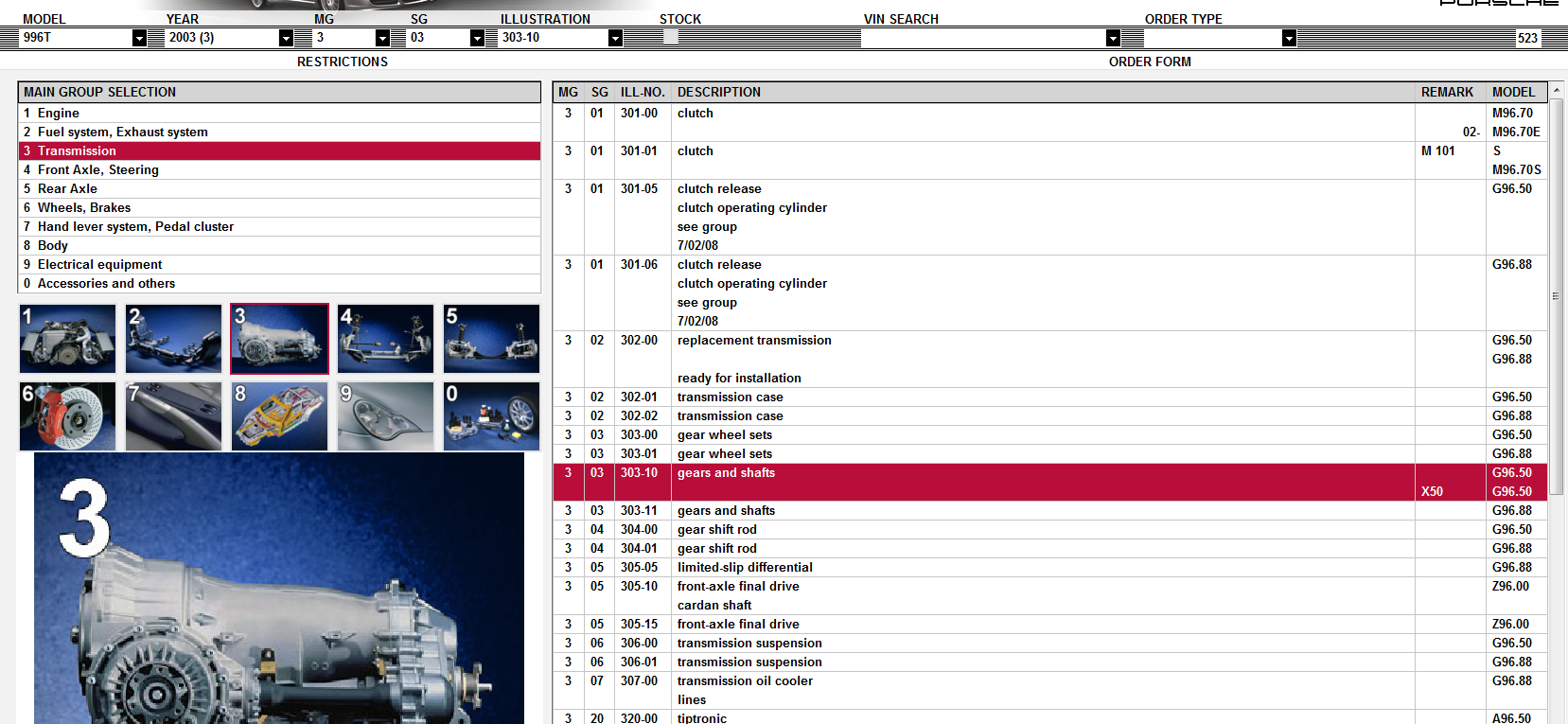
Task: Click transmission thumbnail number 3
Action: point(279,339)
